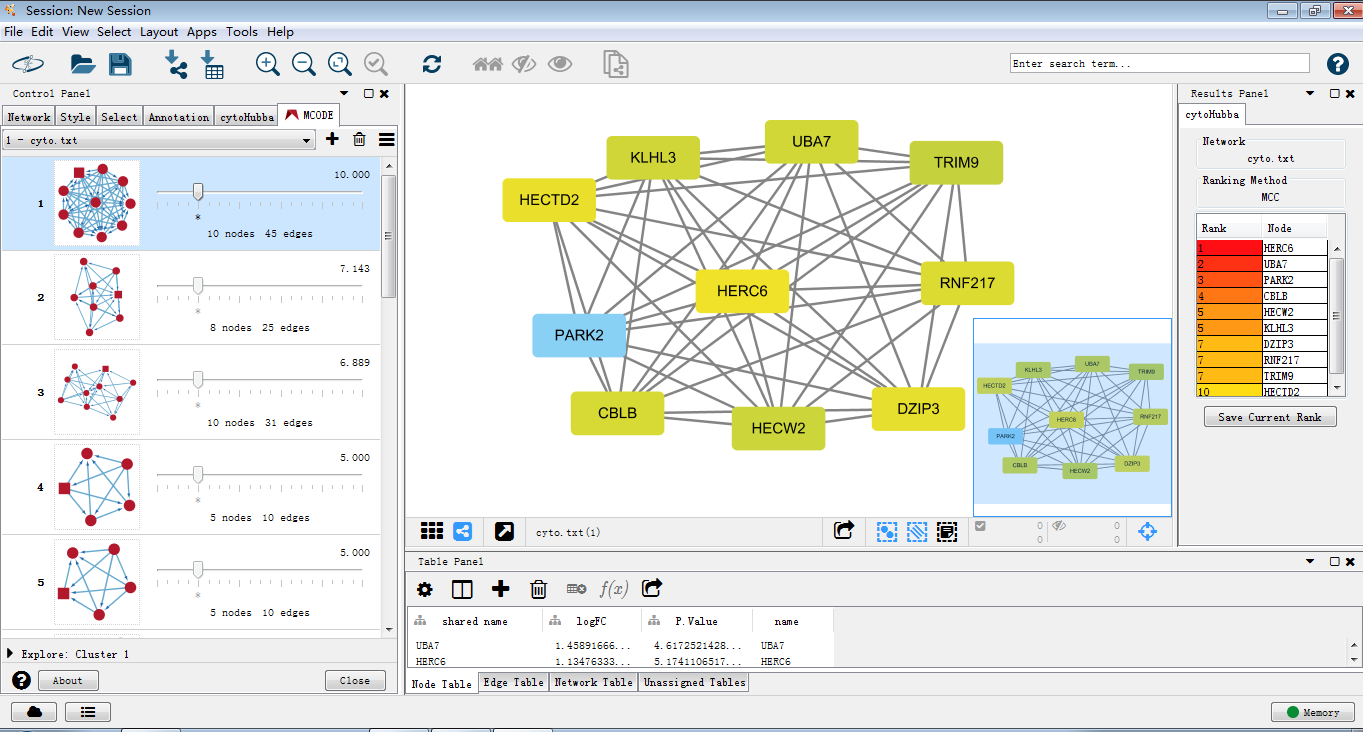Save session with floppy disk icon
Screen dimensions: 1363x732
tap(120, 65)
